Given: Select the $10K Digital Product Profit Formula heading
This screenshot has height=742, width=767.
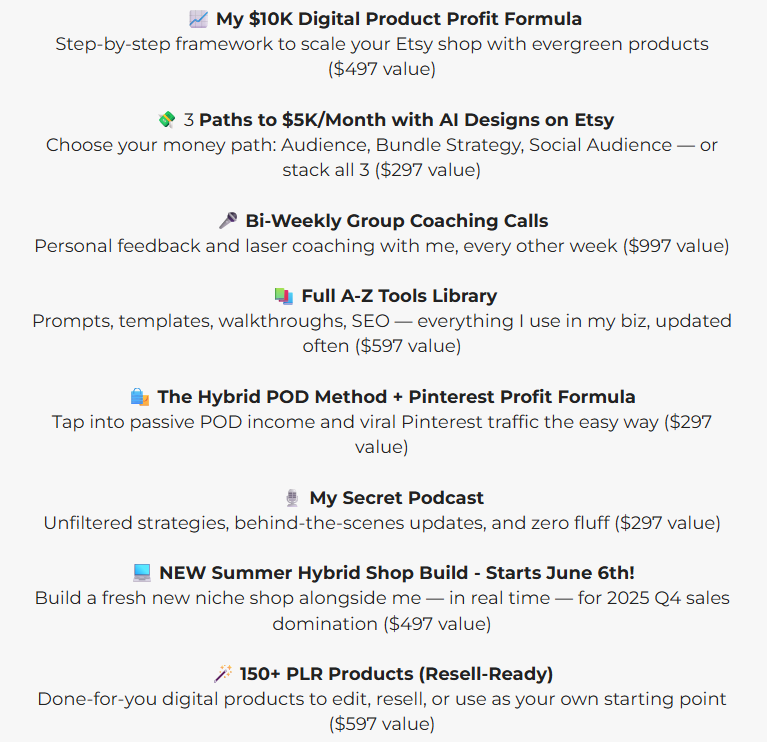Looking at the screenshot, I should 399,19.
